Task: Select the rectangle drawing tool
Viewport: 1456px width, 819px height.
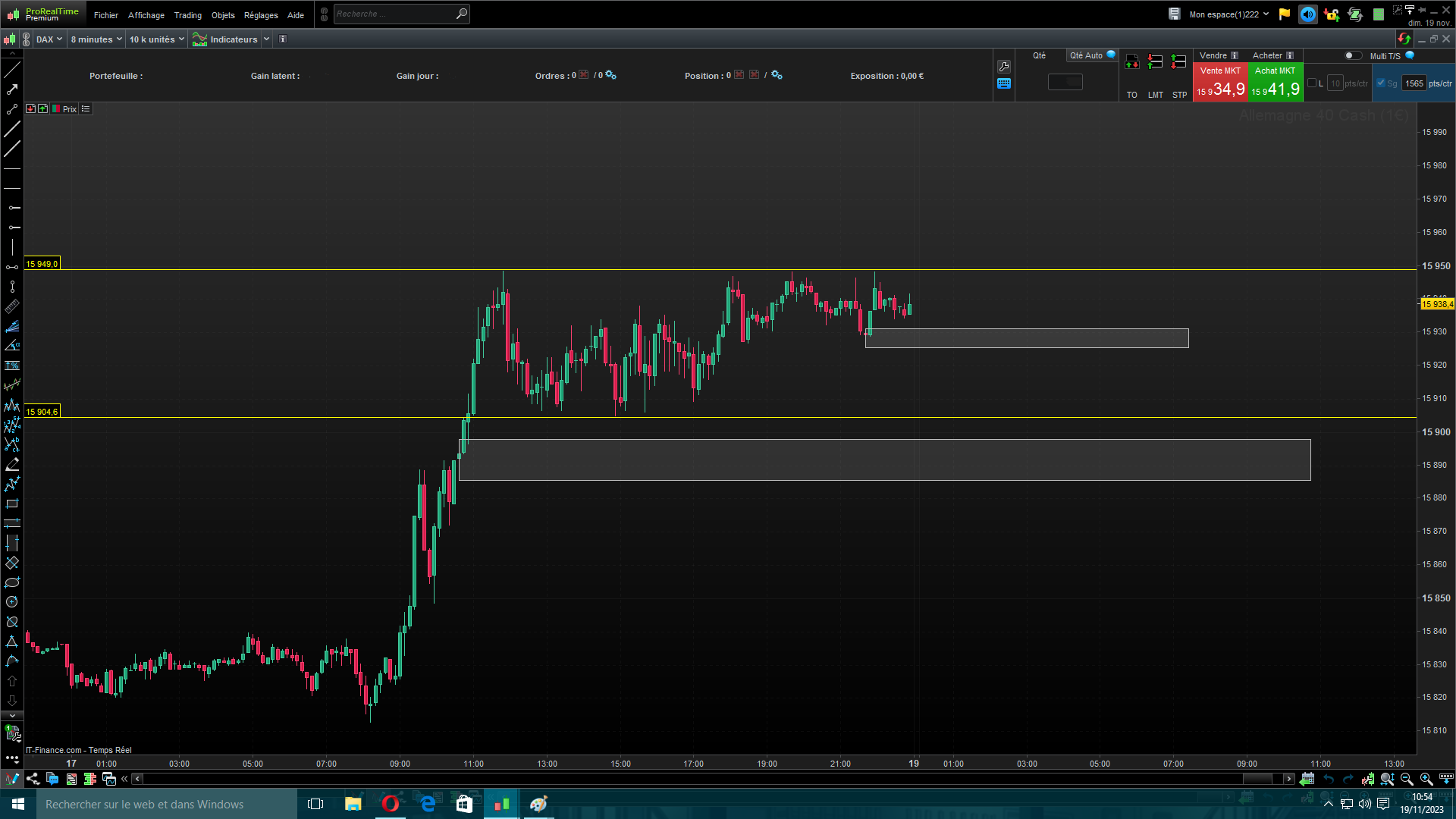Action: tap(12, 504)
